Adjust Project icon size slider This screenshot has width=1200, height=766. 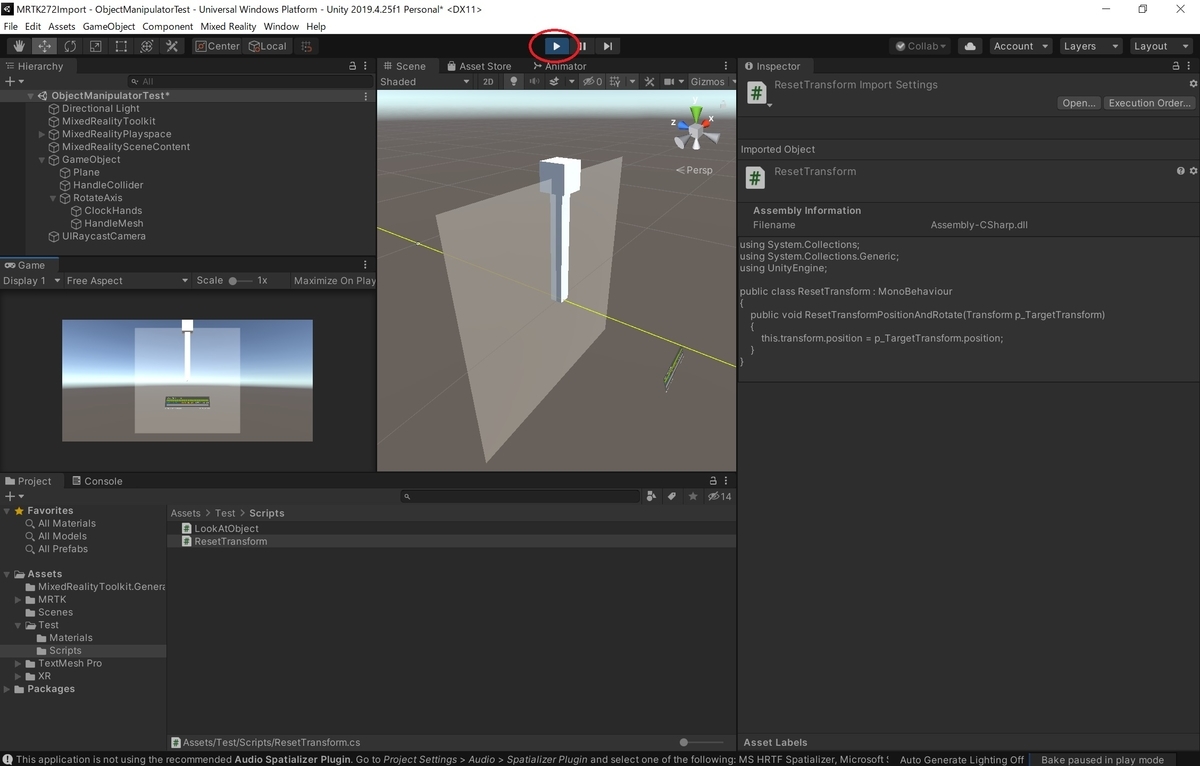pos(703,742)
